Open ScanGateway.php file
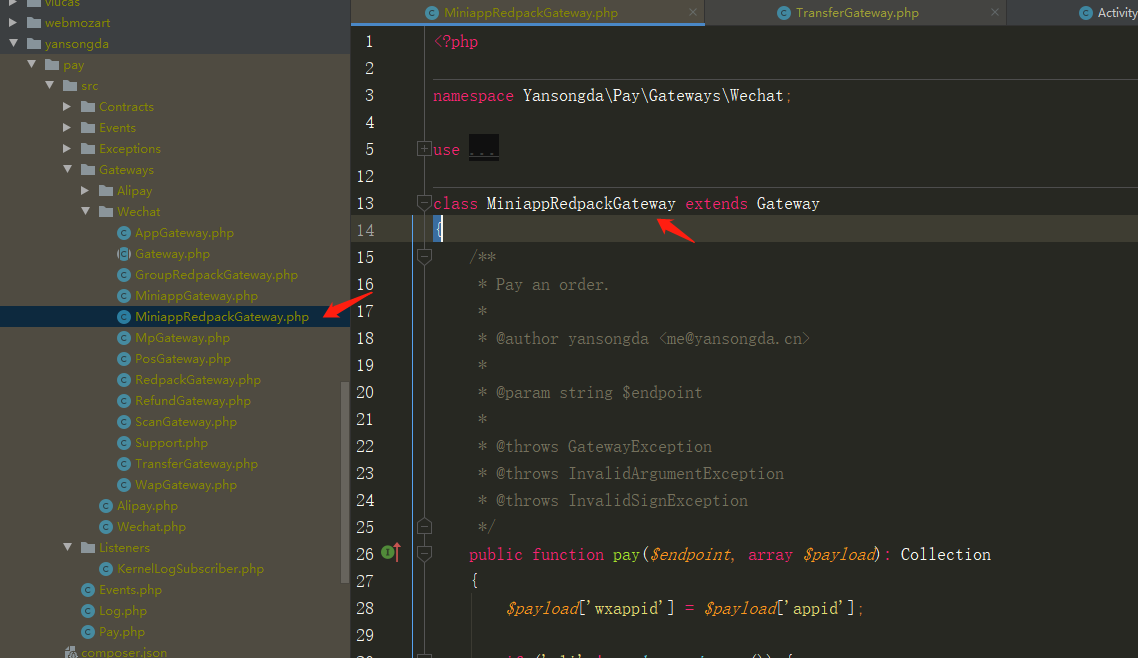 186,422
